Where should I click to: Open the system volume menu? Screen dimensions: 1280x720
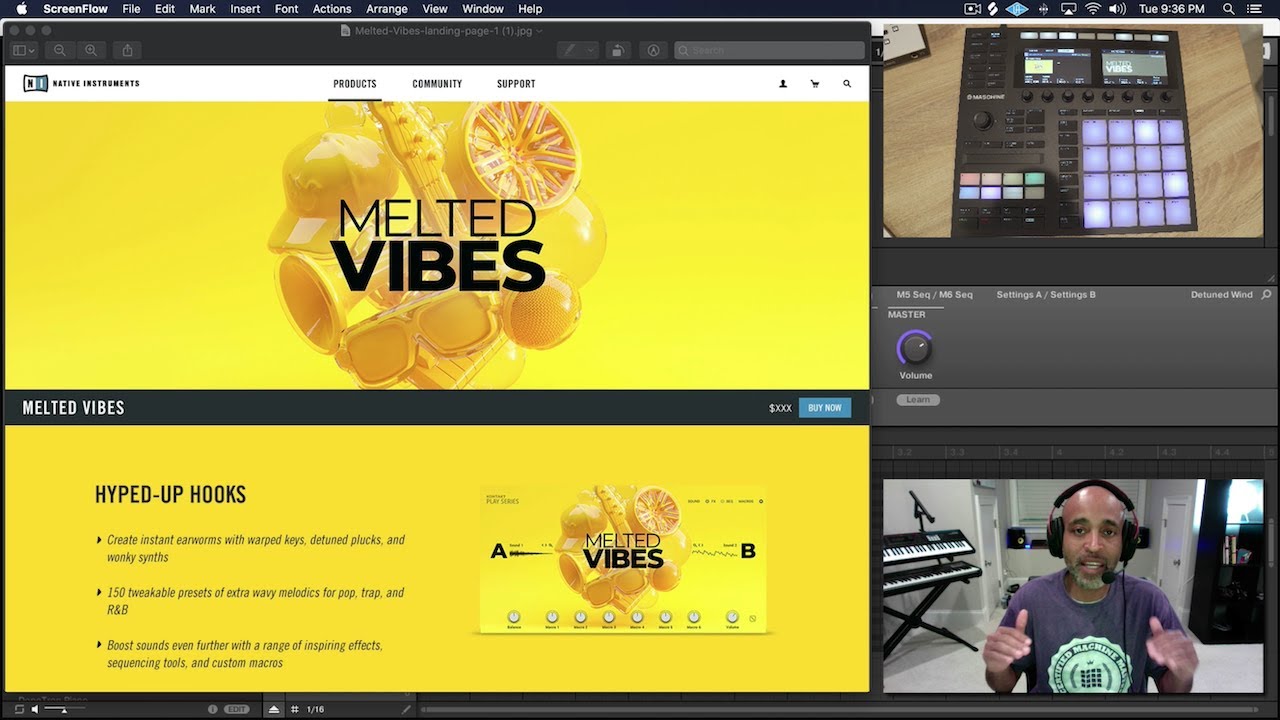1117,9
